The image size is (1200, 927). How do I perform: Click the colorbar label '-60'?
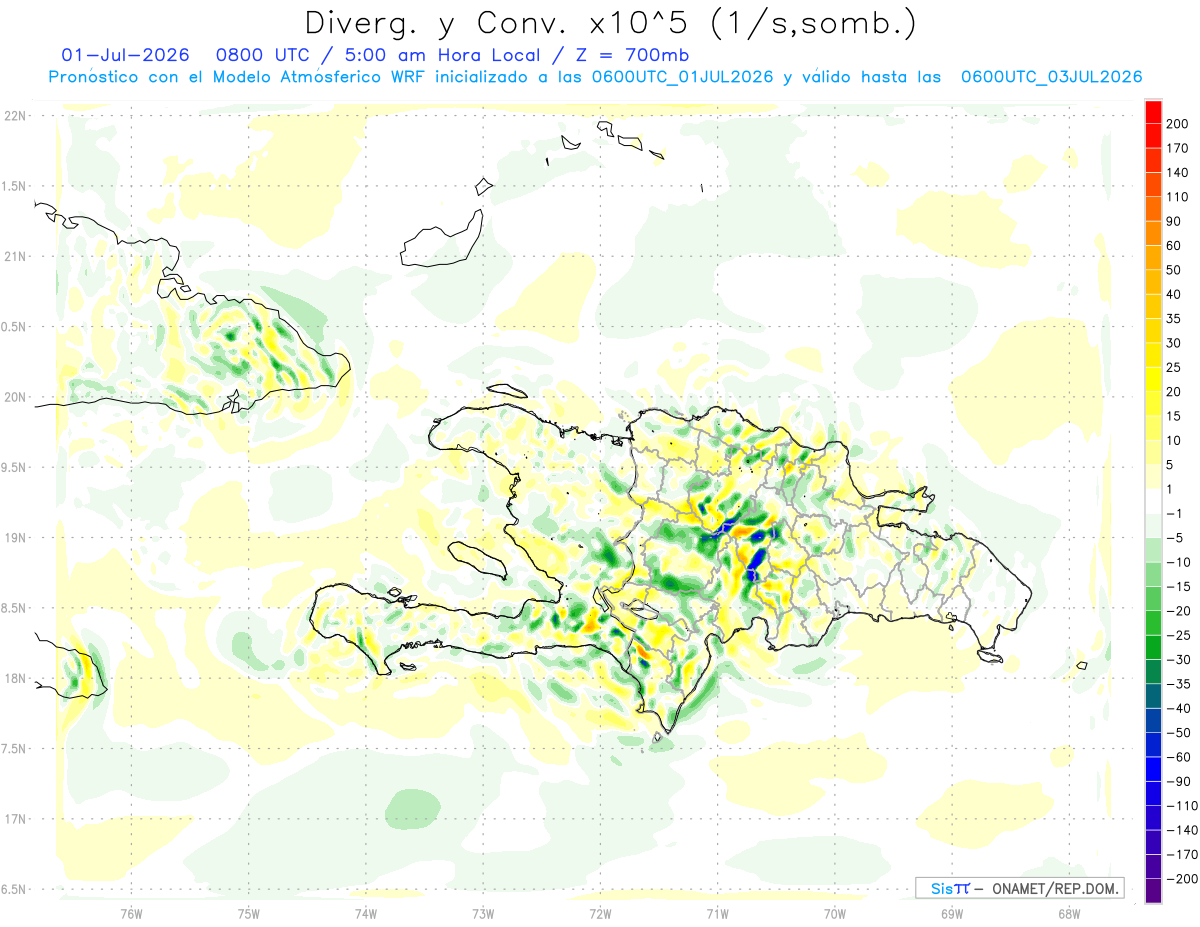pos(1178,757)
